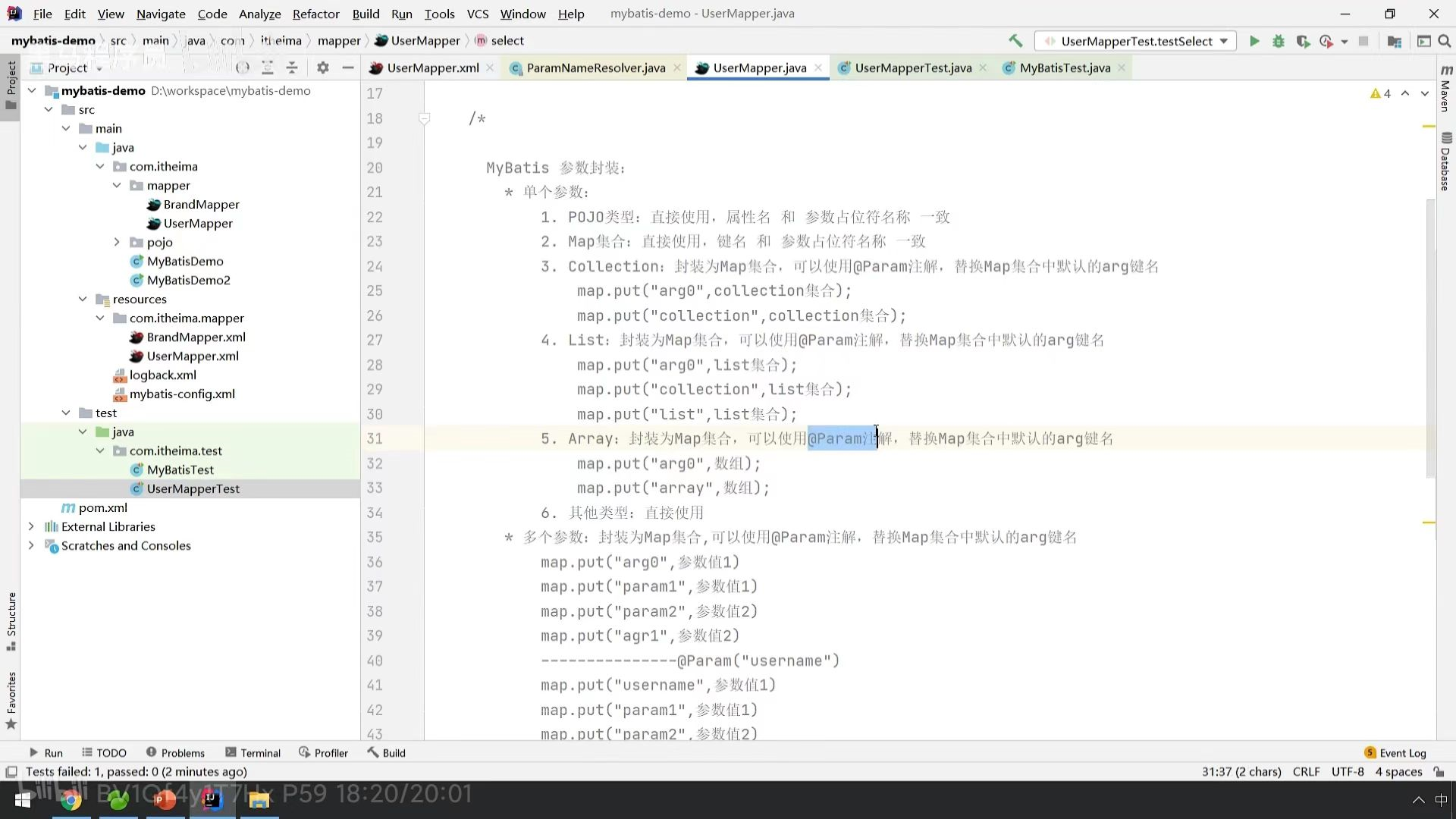
Task: Hide the Project panel minus button
Action: pos(348,67)
